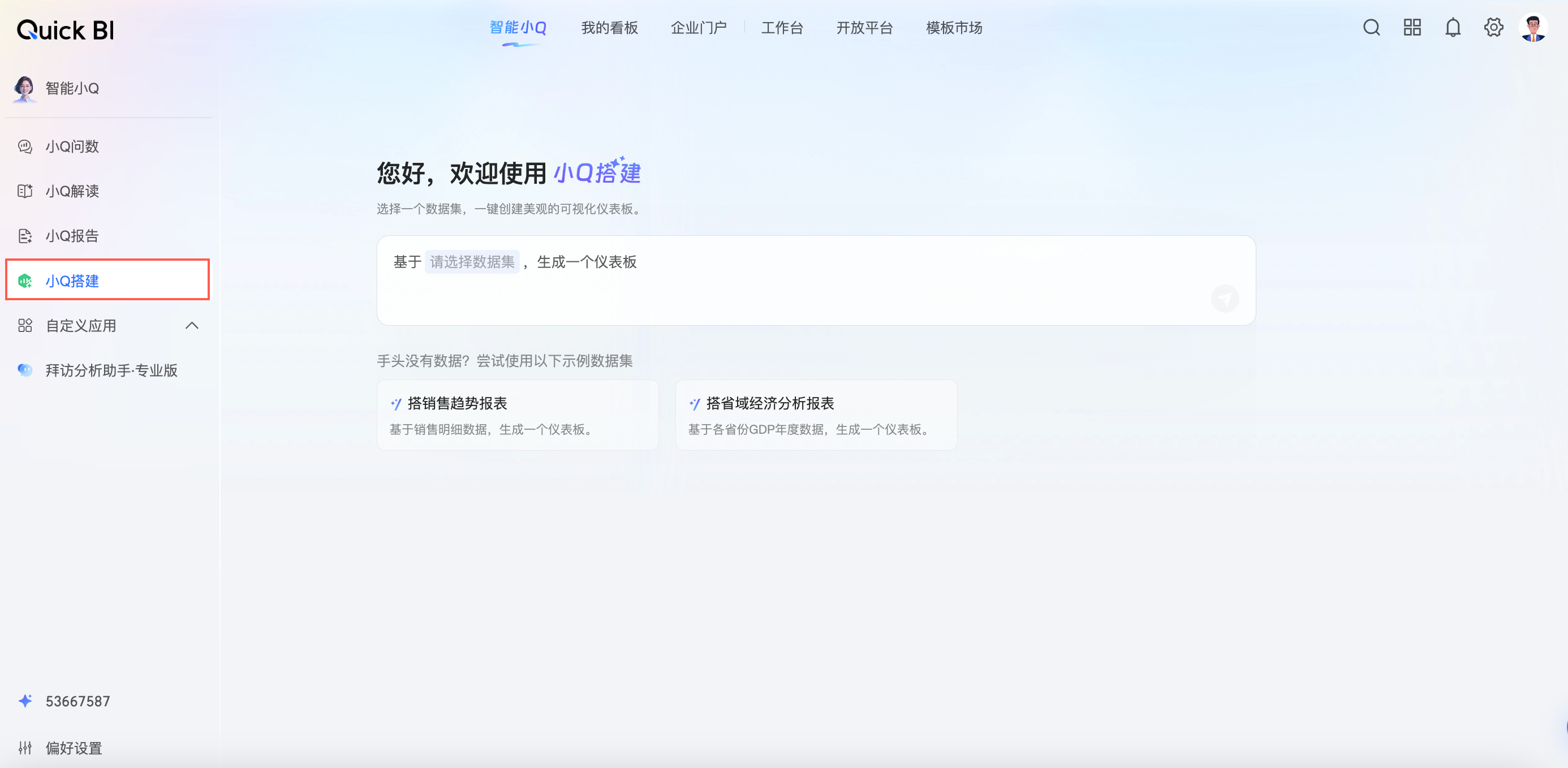Click description 基于各省份GDP年度数据，生成一个仪表板。
The image size is (1568, 768).
tap(811, 430)
